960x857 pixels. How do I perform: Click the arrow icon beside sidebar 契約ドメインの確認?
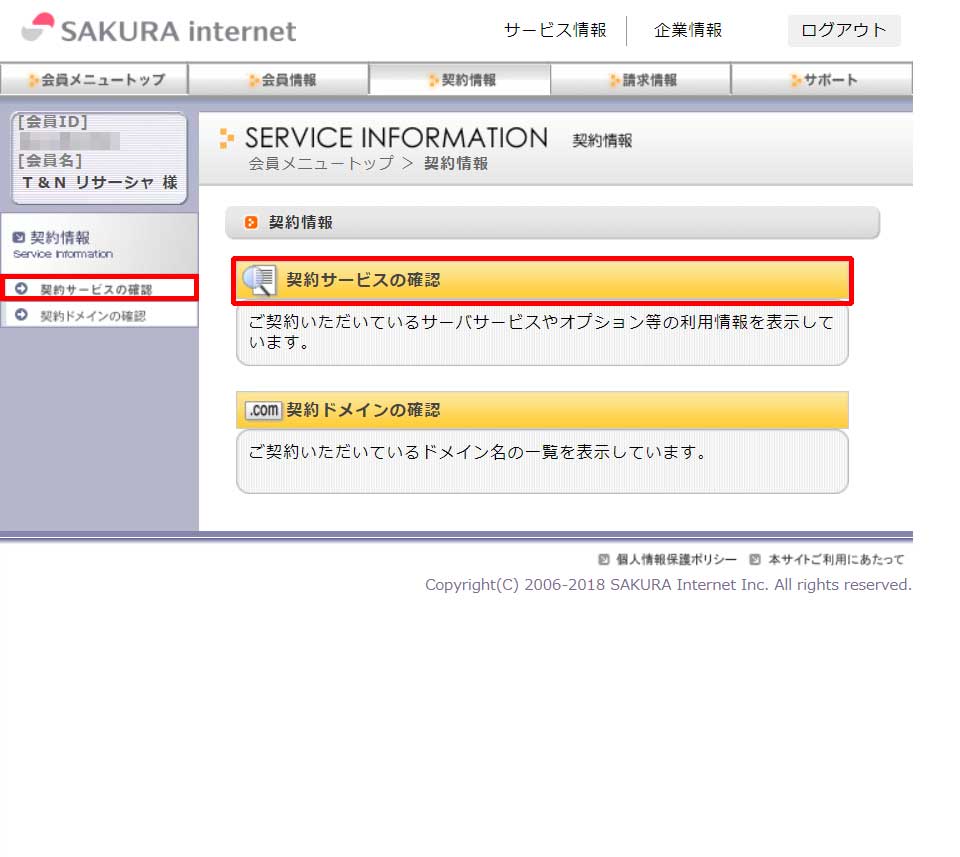(21, 315)
